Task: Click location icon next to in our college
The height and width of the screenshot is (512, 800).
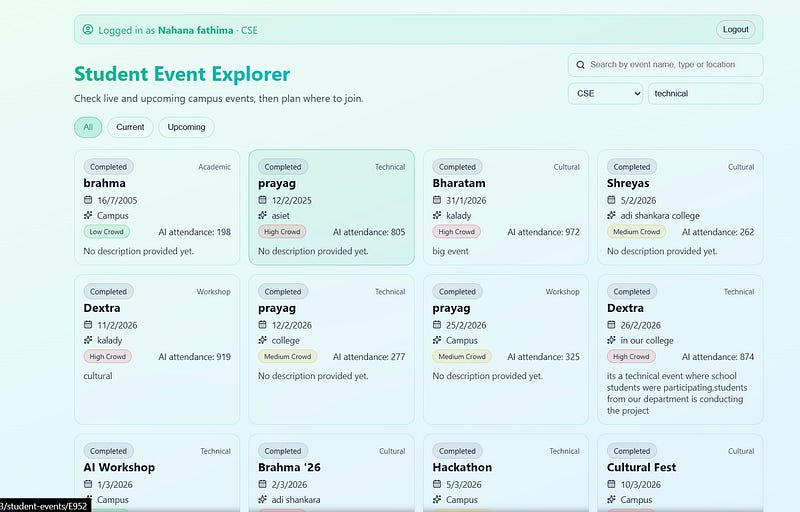Action: 611,340
